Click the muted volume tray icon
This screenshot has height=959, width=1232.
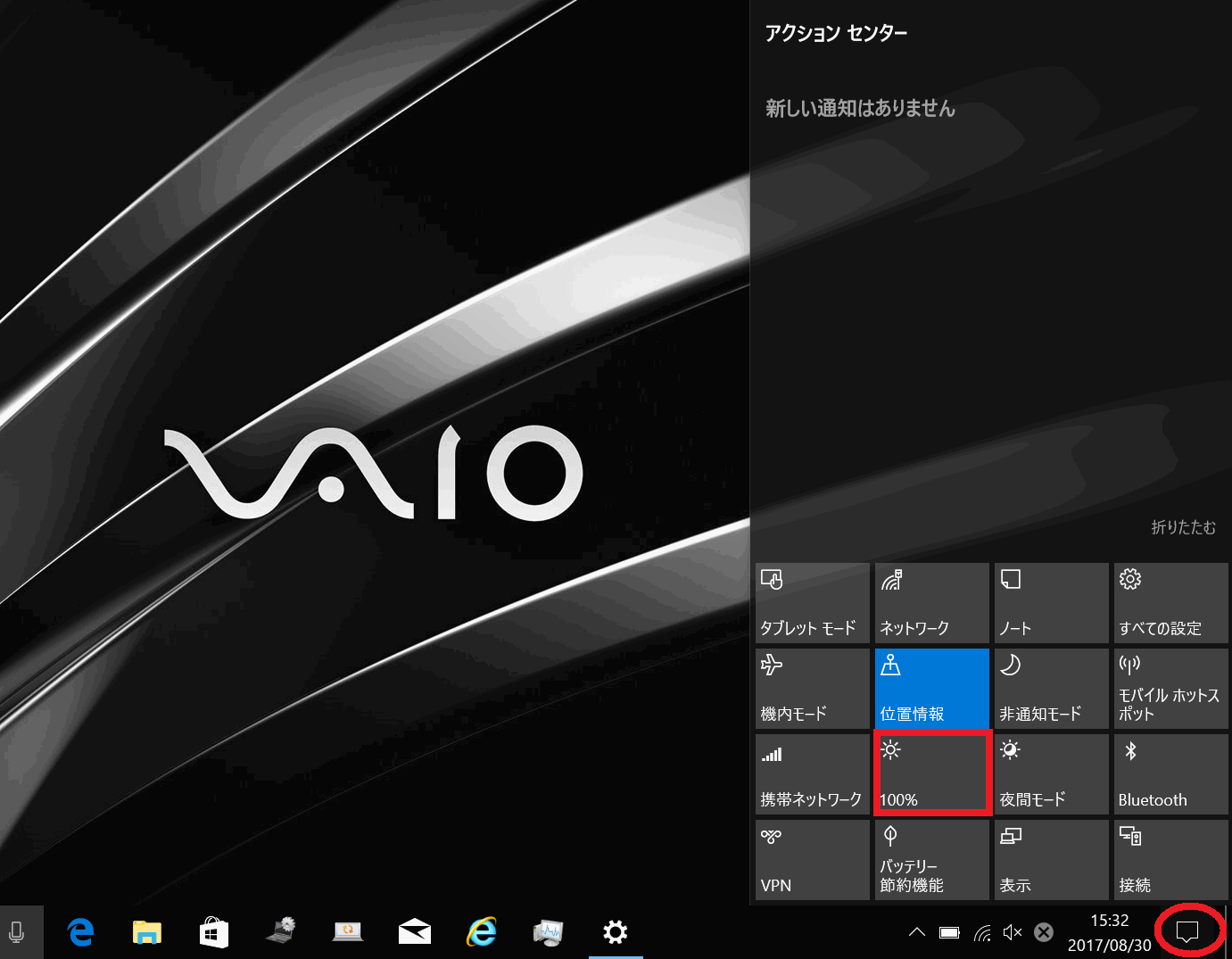1013,932
